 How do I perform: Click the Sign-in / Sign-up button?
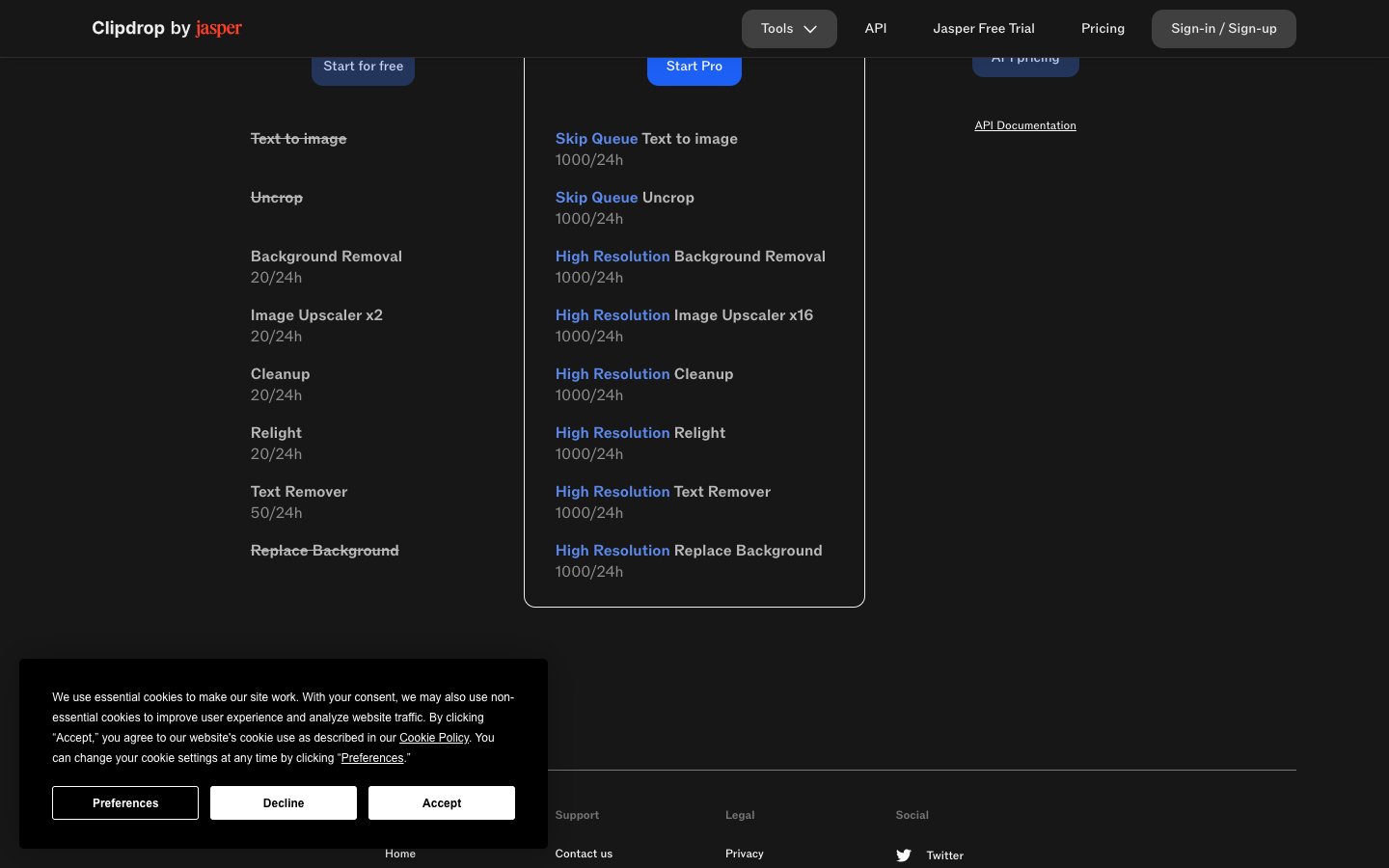click(1223, 28)
